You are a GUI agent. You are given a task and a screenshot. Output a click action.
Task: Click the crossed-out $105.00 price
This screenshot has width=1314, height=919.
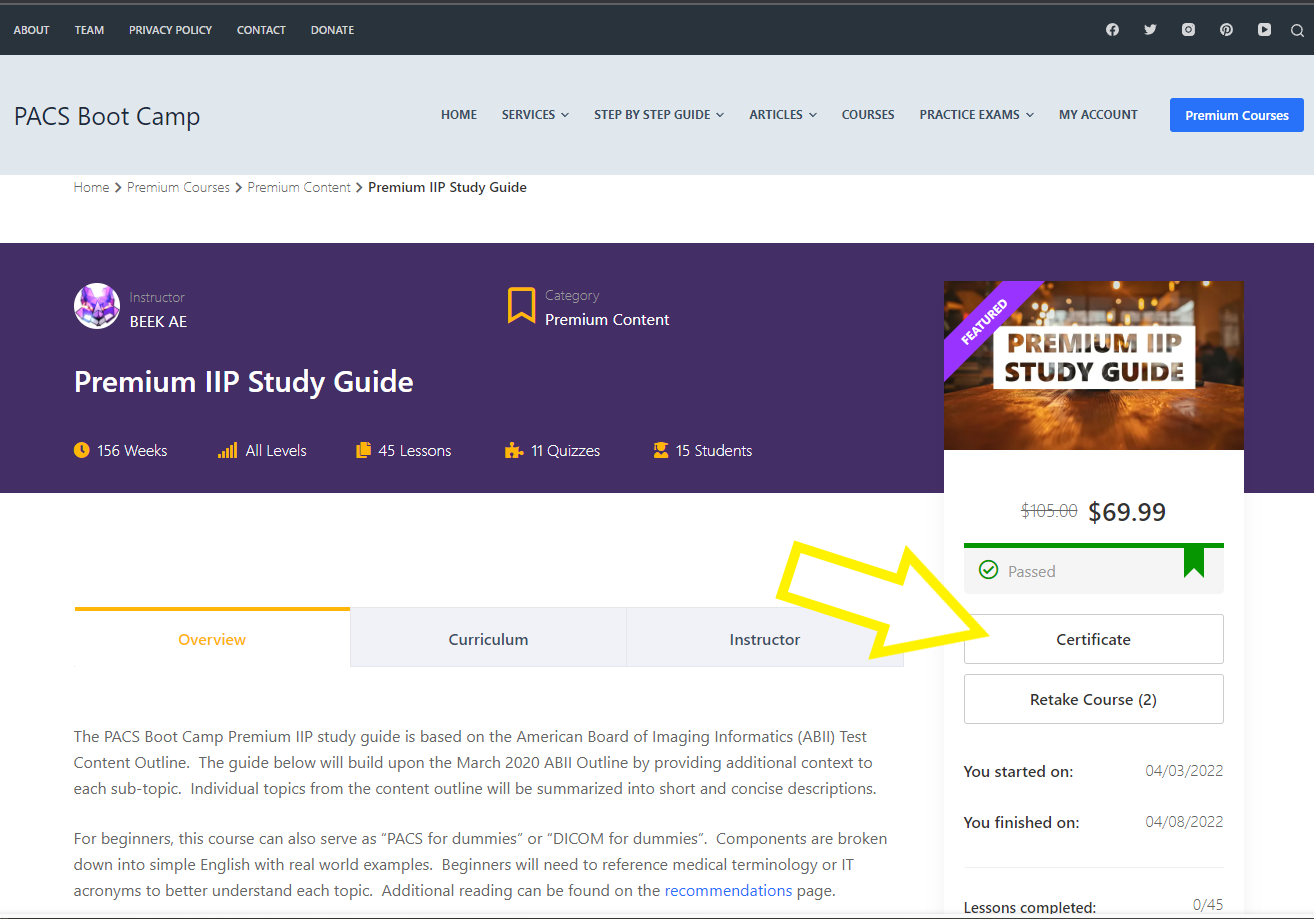[x=1049, y=511]
